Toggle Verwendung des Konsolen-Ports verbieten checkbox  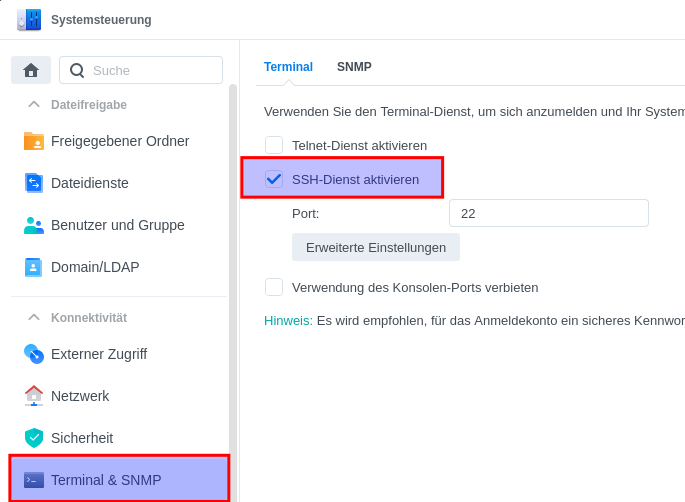[274, 287]
